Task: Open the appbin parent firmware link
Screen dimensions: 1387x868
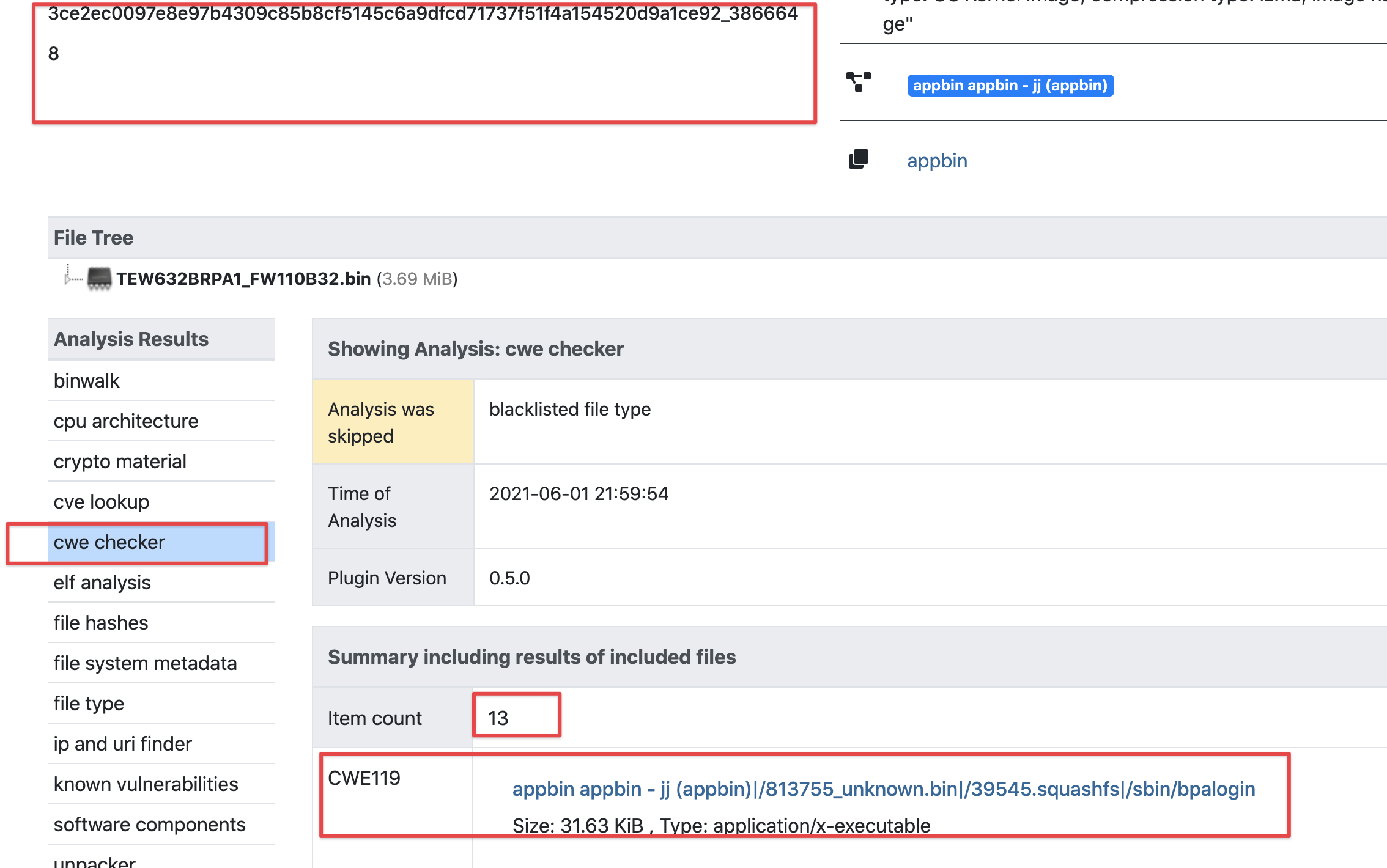Action: (937, 160)
